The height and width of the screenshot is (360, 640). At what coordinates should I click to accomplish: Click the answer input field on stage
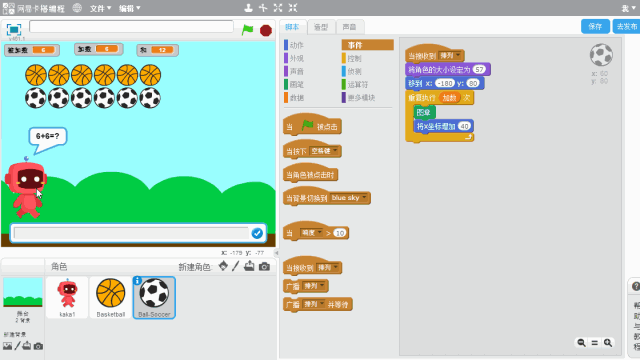[131, 233]
